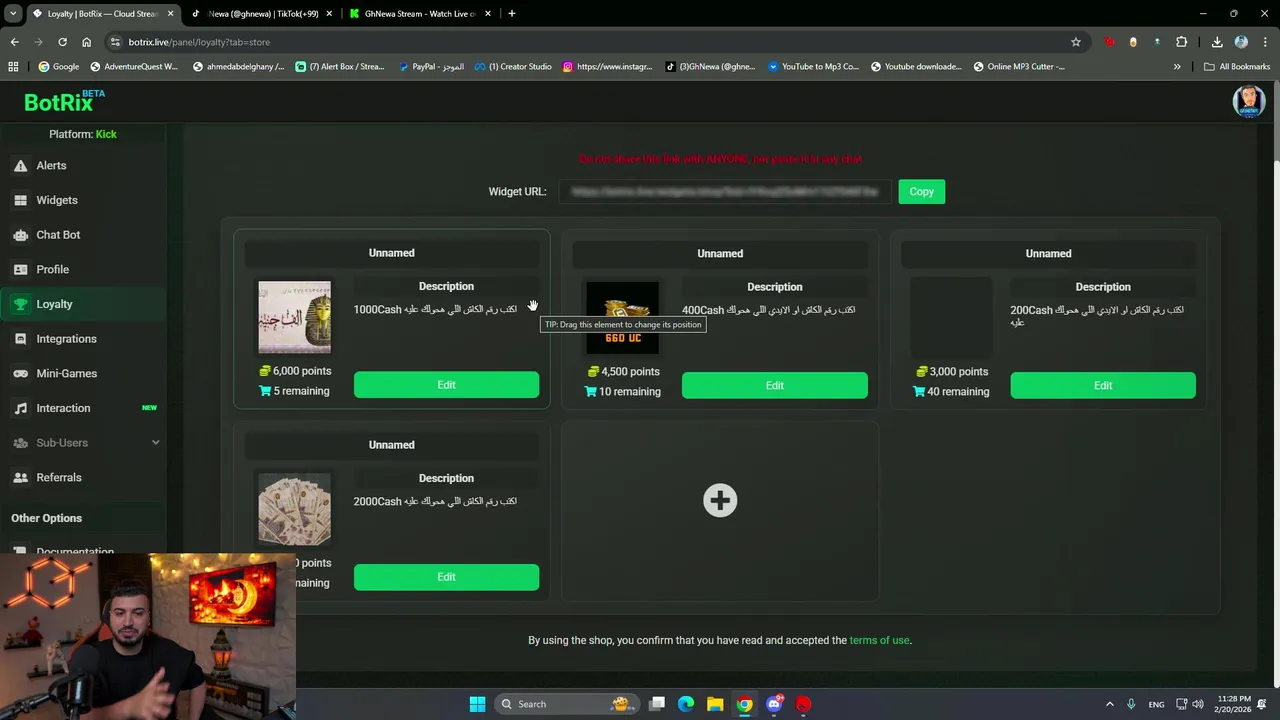Show more bookmarks chevron
This screenshot has height=720, width=1280.
coord(1177,67)
